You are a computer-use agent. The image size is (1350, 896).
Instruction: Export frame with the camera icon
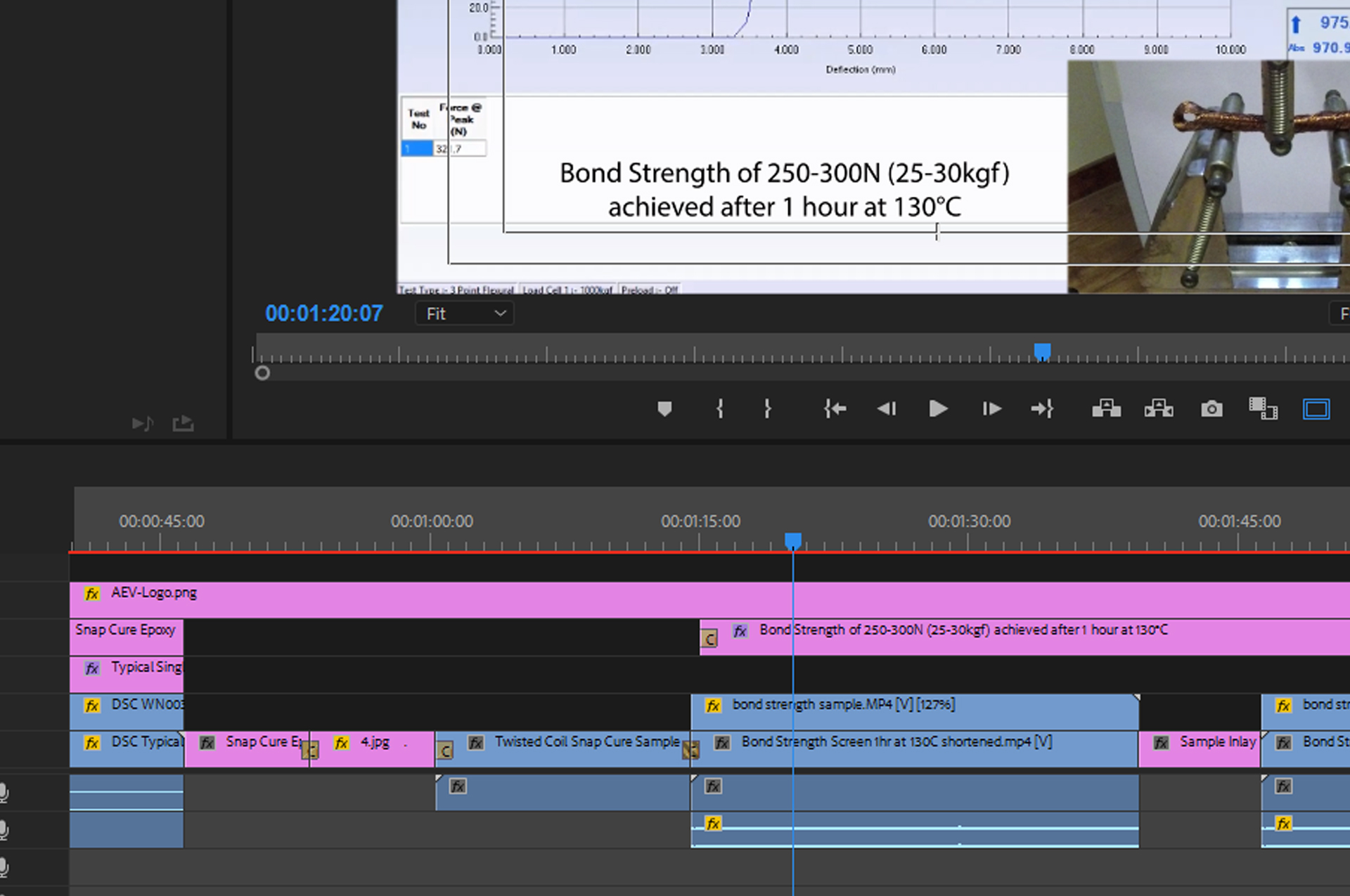[x=1211, y=409]
